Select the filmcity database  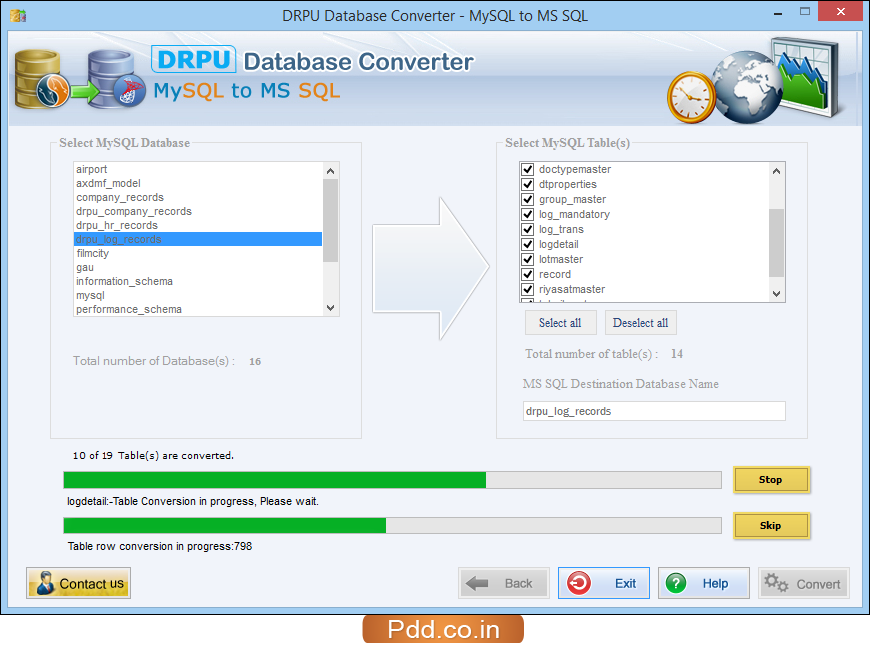coord(198,253)
